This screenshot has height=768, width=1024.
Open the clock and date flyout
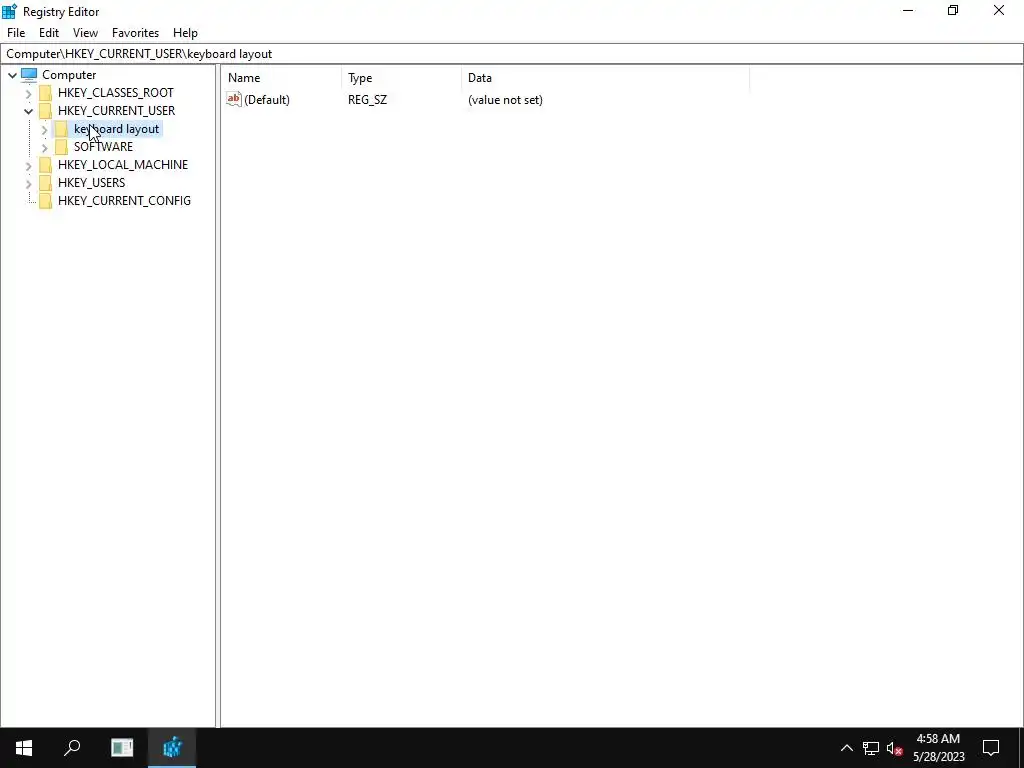click(x=938, y=748)
